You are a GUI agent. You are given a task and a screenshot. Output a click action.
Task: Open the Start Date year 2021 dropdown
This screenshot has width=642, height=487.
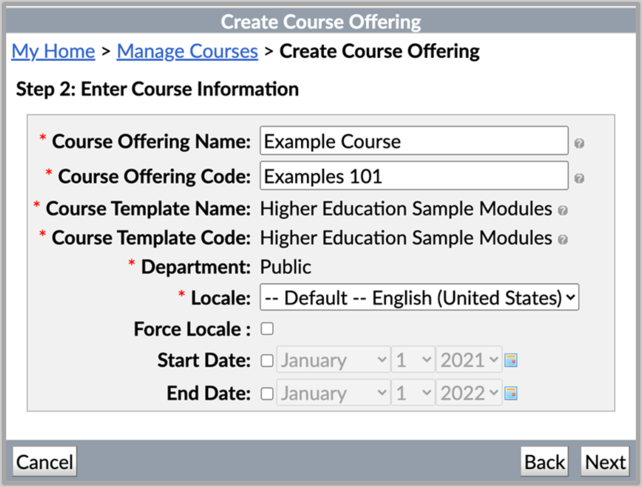469,360
